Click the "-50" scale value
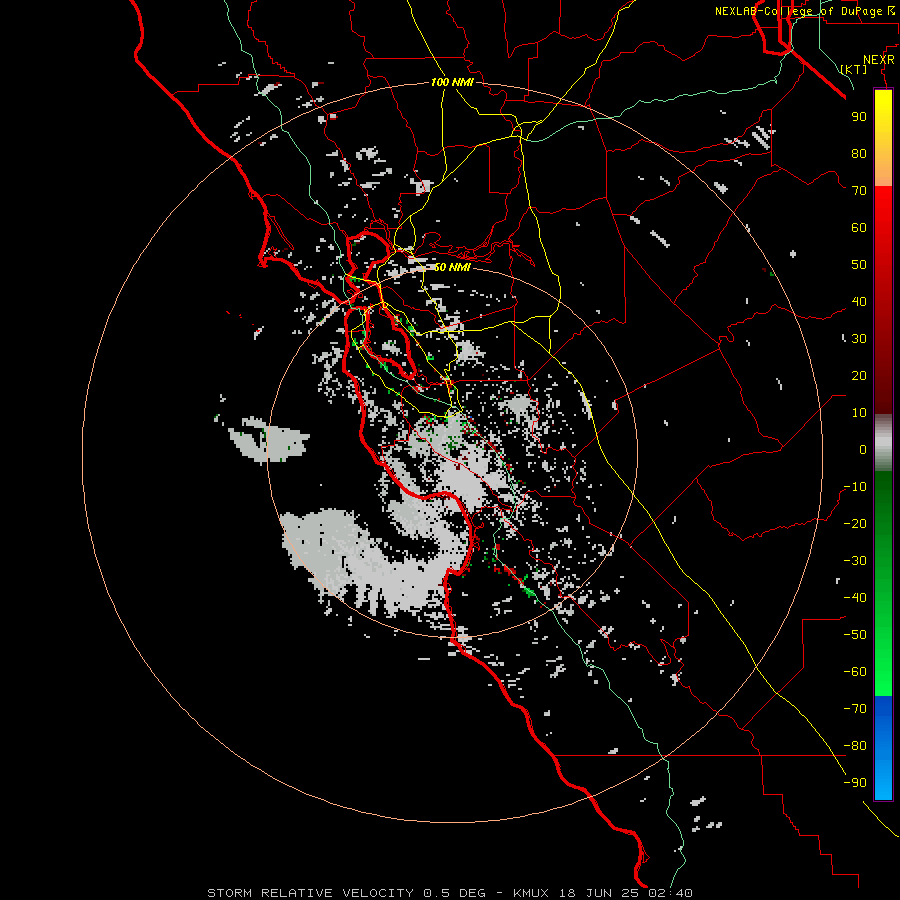Screen dimensions: 900x900 pos(855,634)
